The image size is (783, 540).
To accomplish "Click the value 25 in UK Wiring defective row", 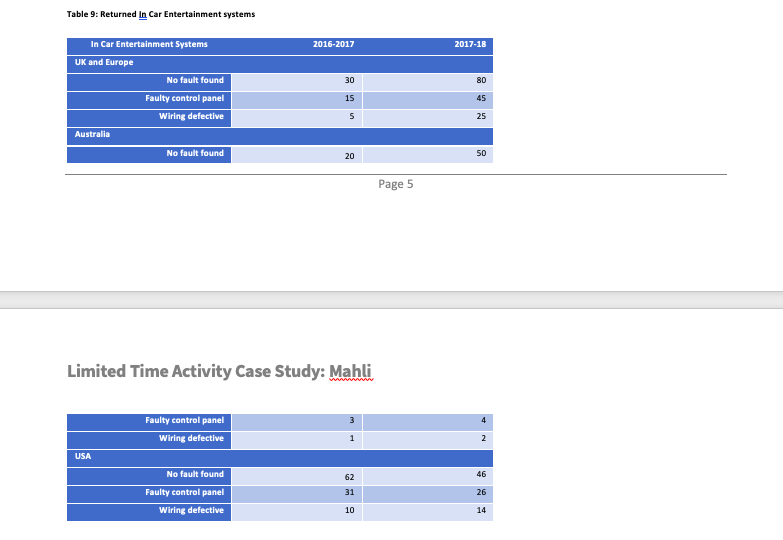I will coord(481,116).
